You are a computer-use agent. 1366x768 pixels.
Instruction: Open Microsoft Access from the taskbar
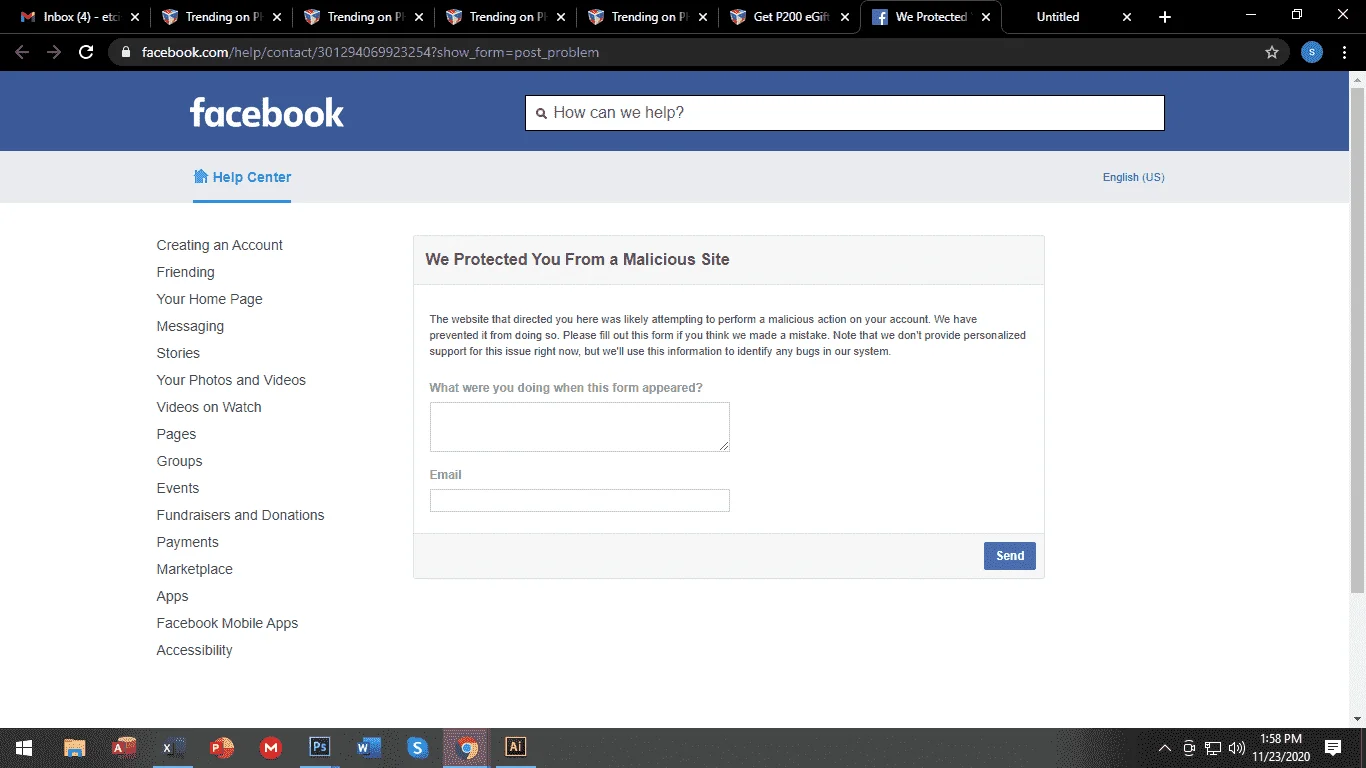(x=124, y=747)
